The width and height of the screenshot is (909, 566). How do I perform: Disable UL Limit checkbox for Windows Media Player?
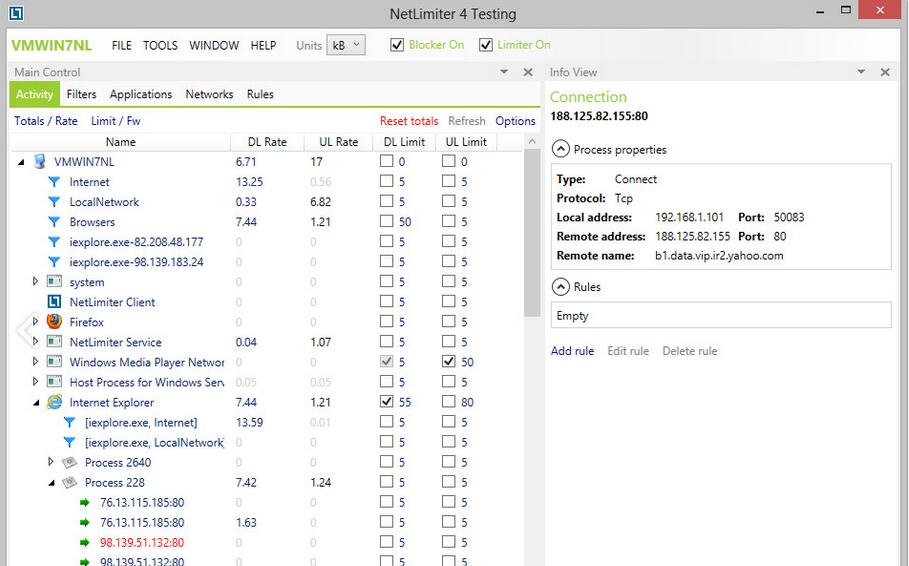449,361
